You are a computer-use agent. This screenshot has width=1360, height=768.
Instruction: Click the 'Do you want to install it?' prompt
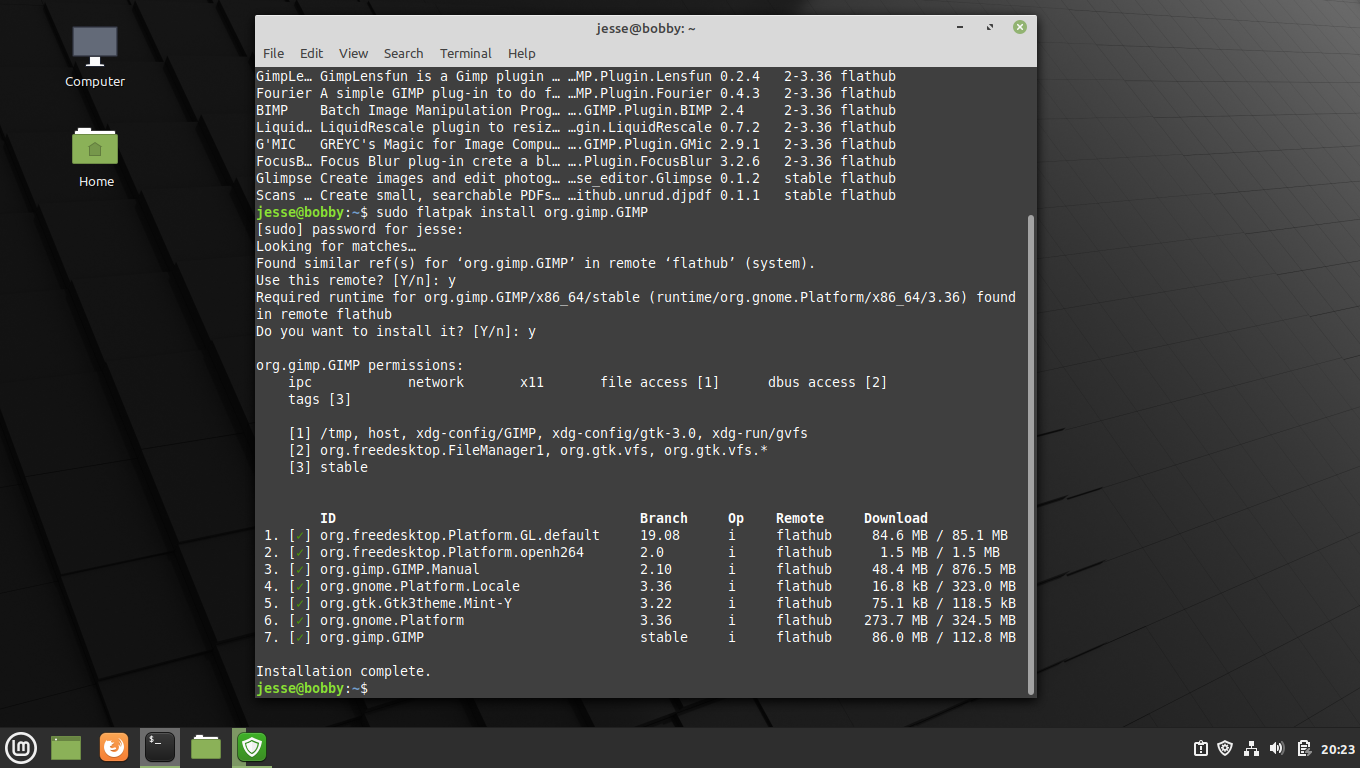(x=396, y=331)
